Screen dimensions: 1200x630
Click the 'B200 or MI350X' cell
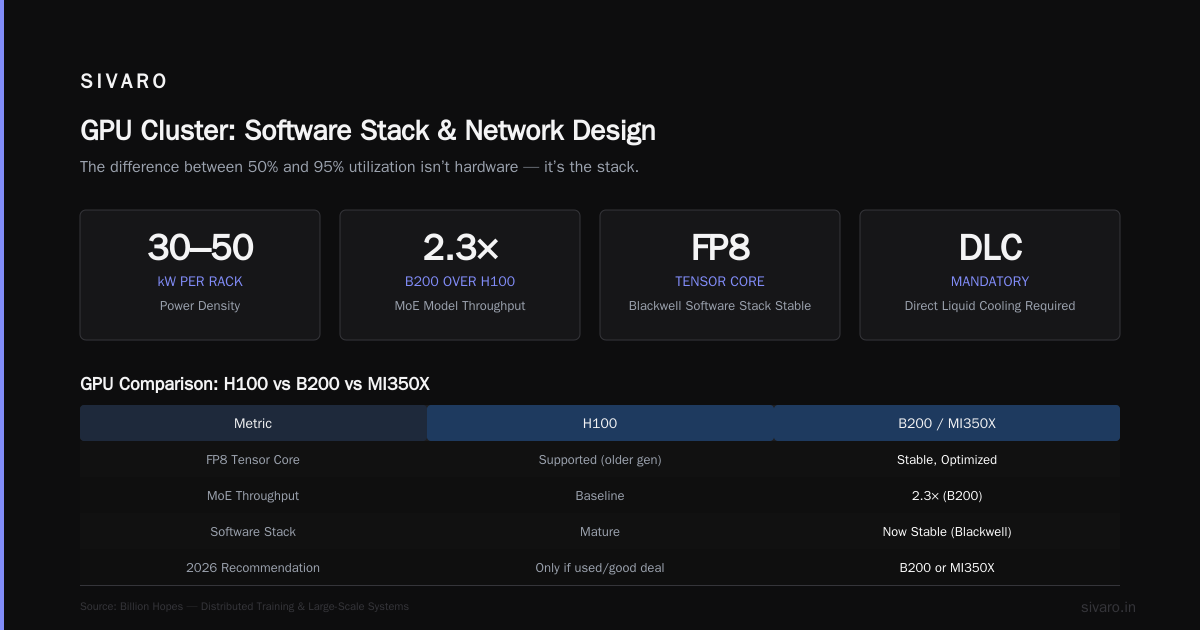point(947,568)
